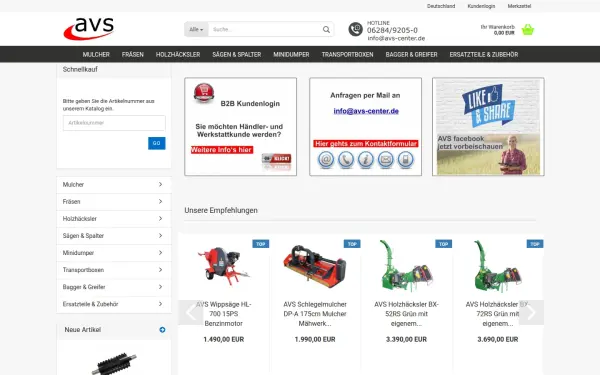Click the blue @ contact icon

pyautogui.click(x=326, y=160)
